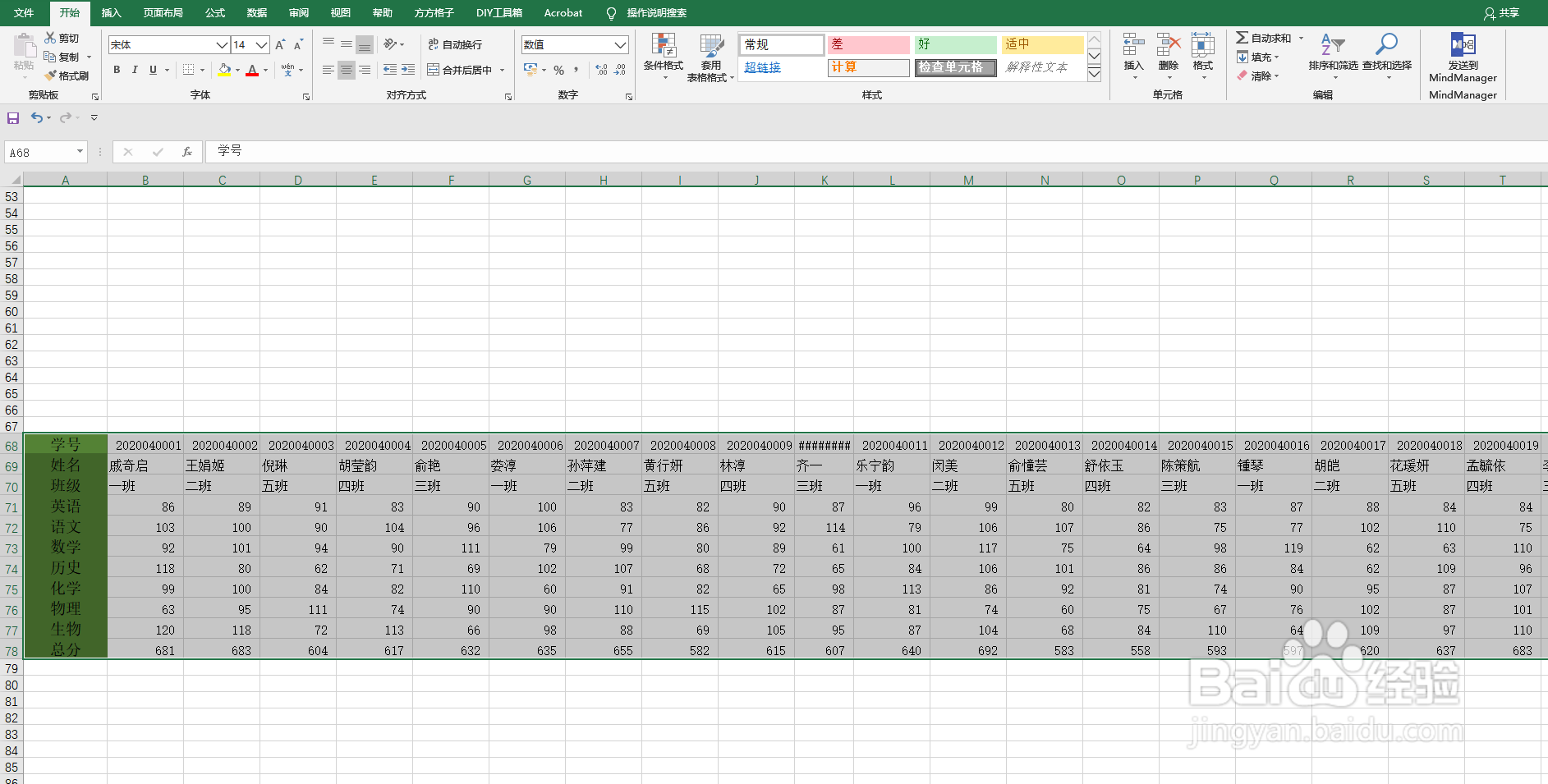The width and height of the screenshot is (1548, 784).
Task: Open the underline style dropdown arrow
Action: pos(166,70)
